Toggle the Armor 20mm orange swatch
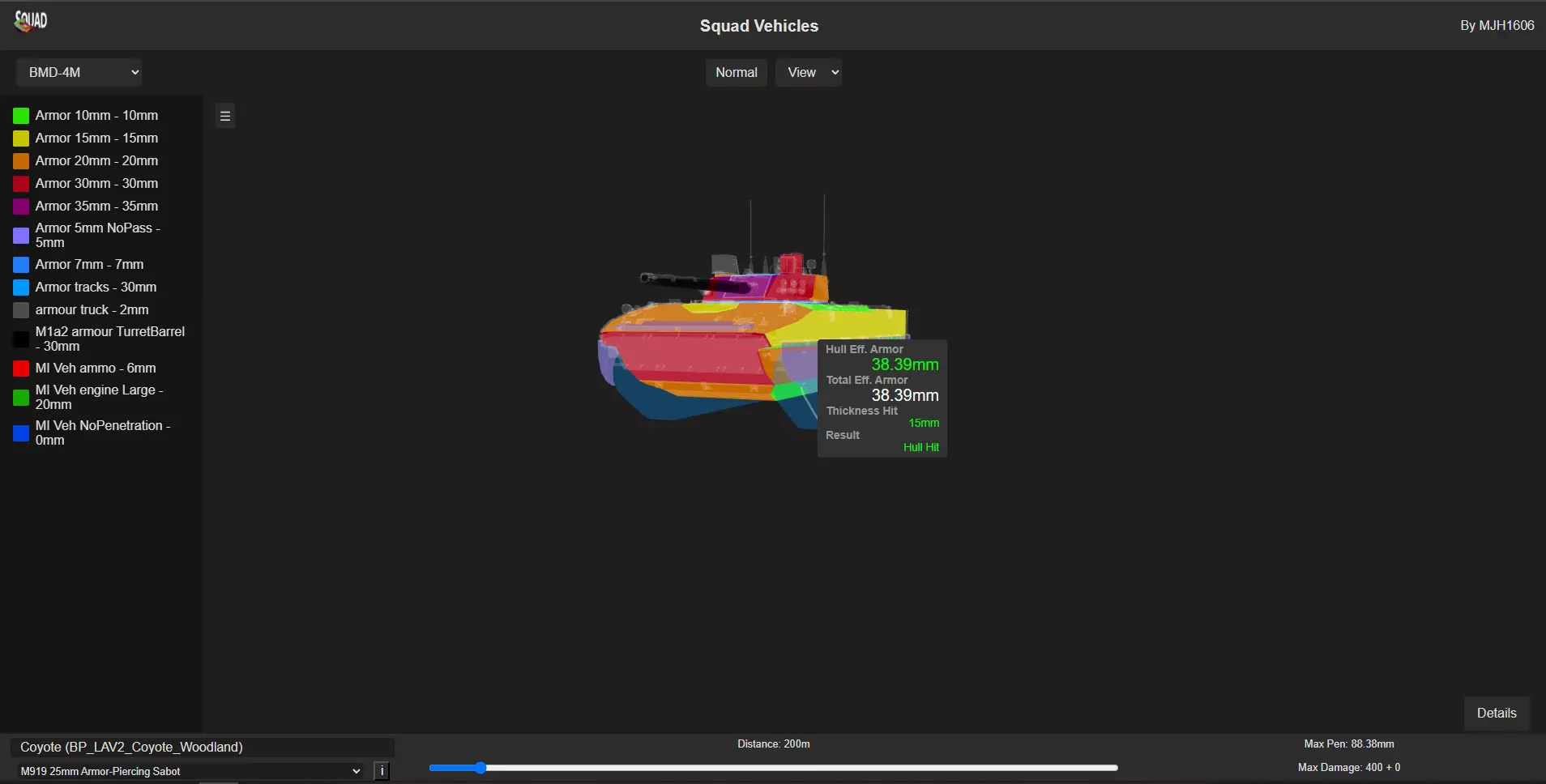 (x=21, y=161)
